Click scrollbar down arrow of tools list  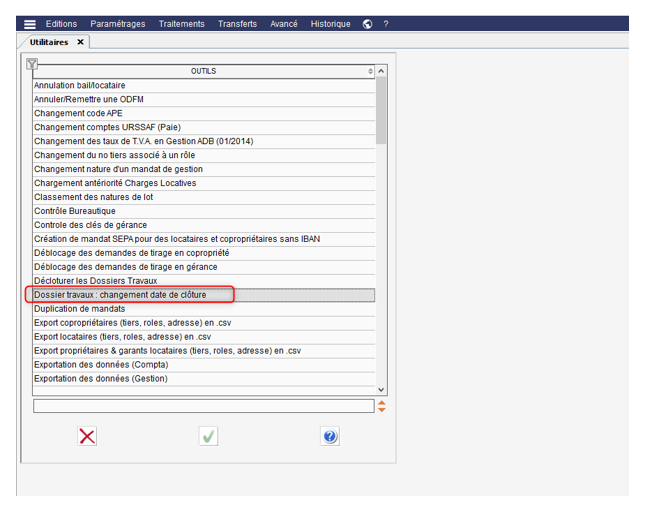click(381, 388)
